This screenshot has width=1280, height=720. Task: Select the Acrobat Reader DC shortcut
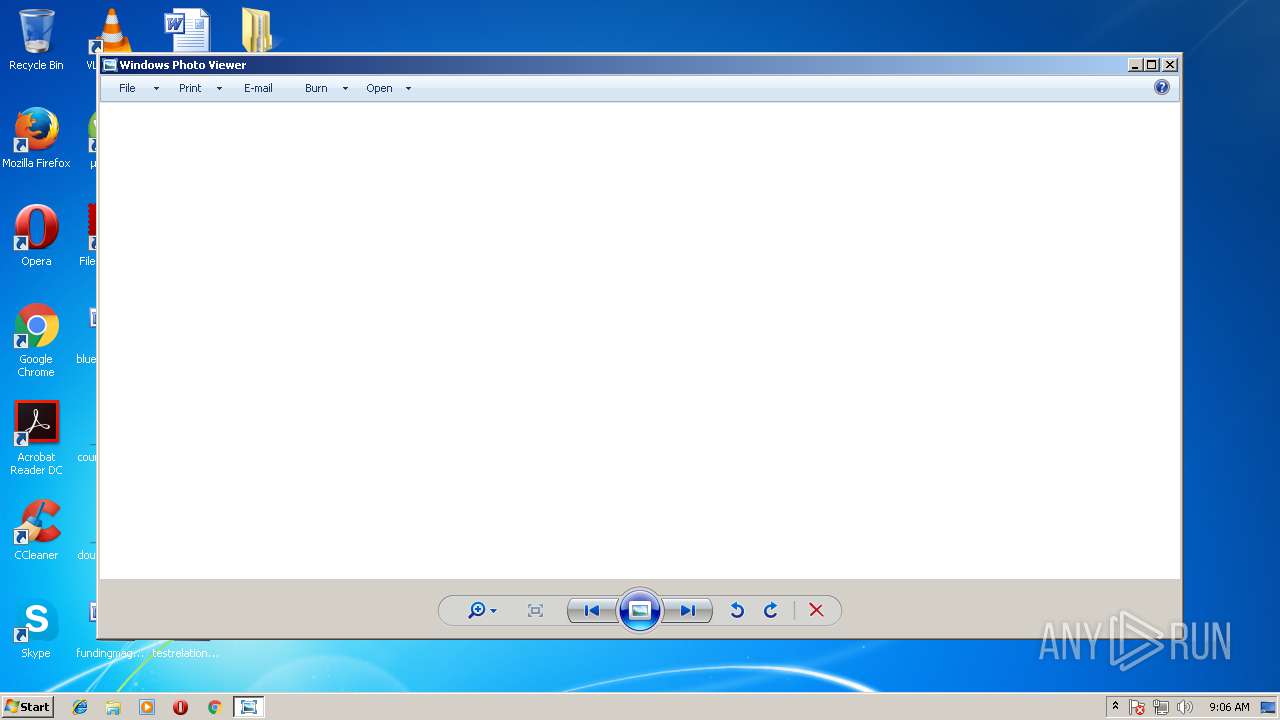click(36, 438)
